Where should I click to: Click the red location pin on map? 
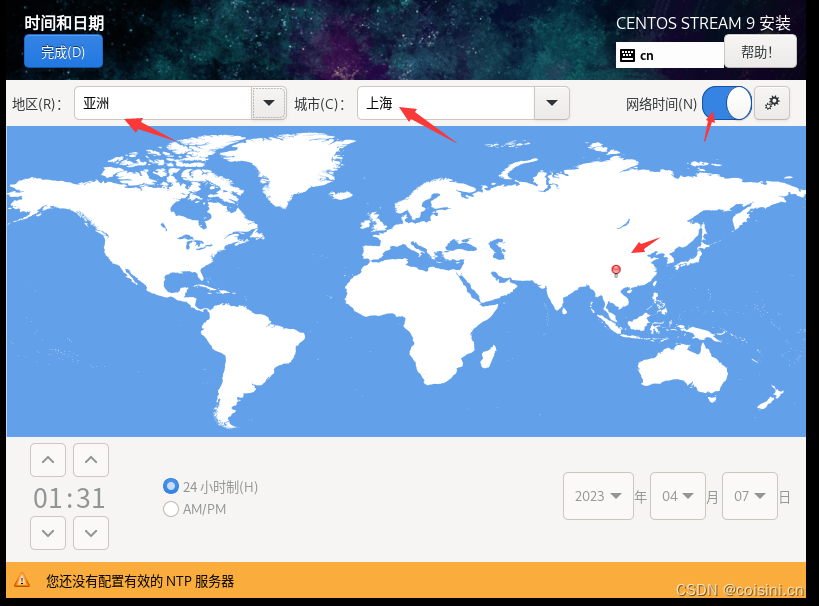click(616, 270)
